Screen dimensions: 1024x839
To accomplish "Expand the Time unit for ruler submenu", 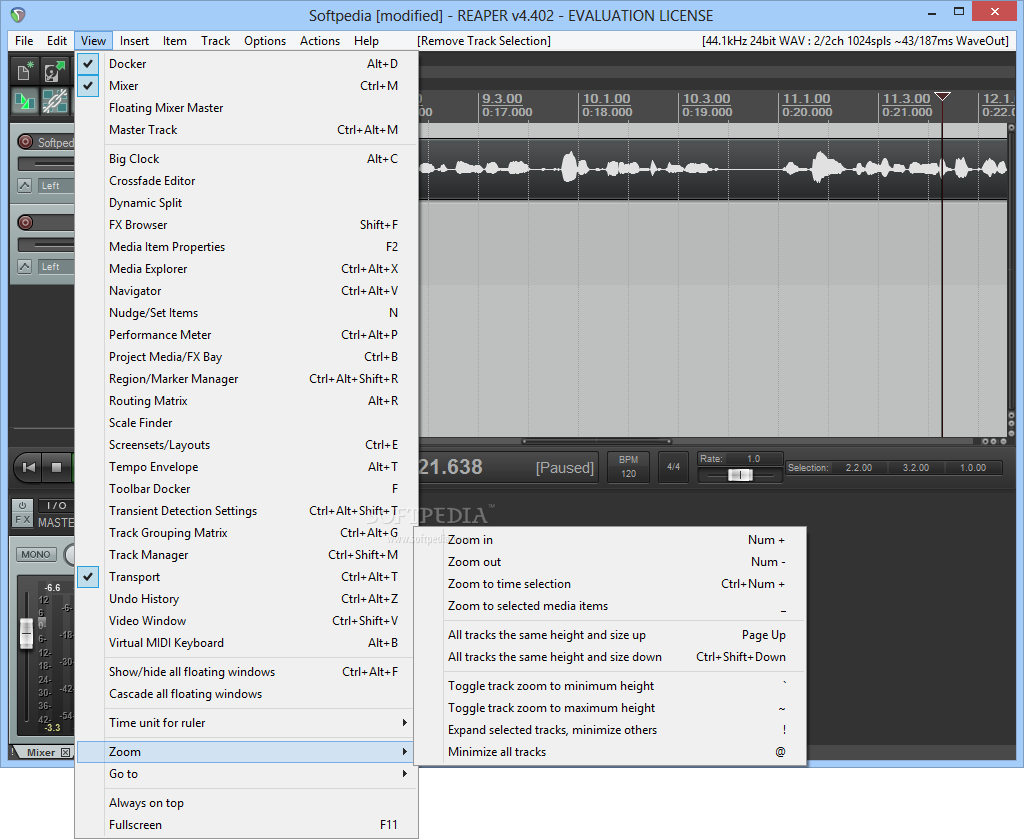I will (247, 723).
